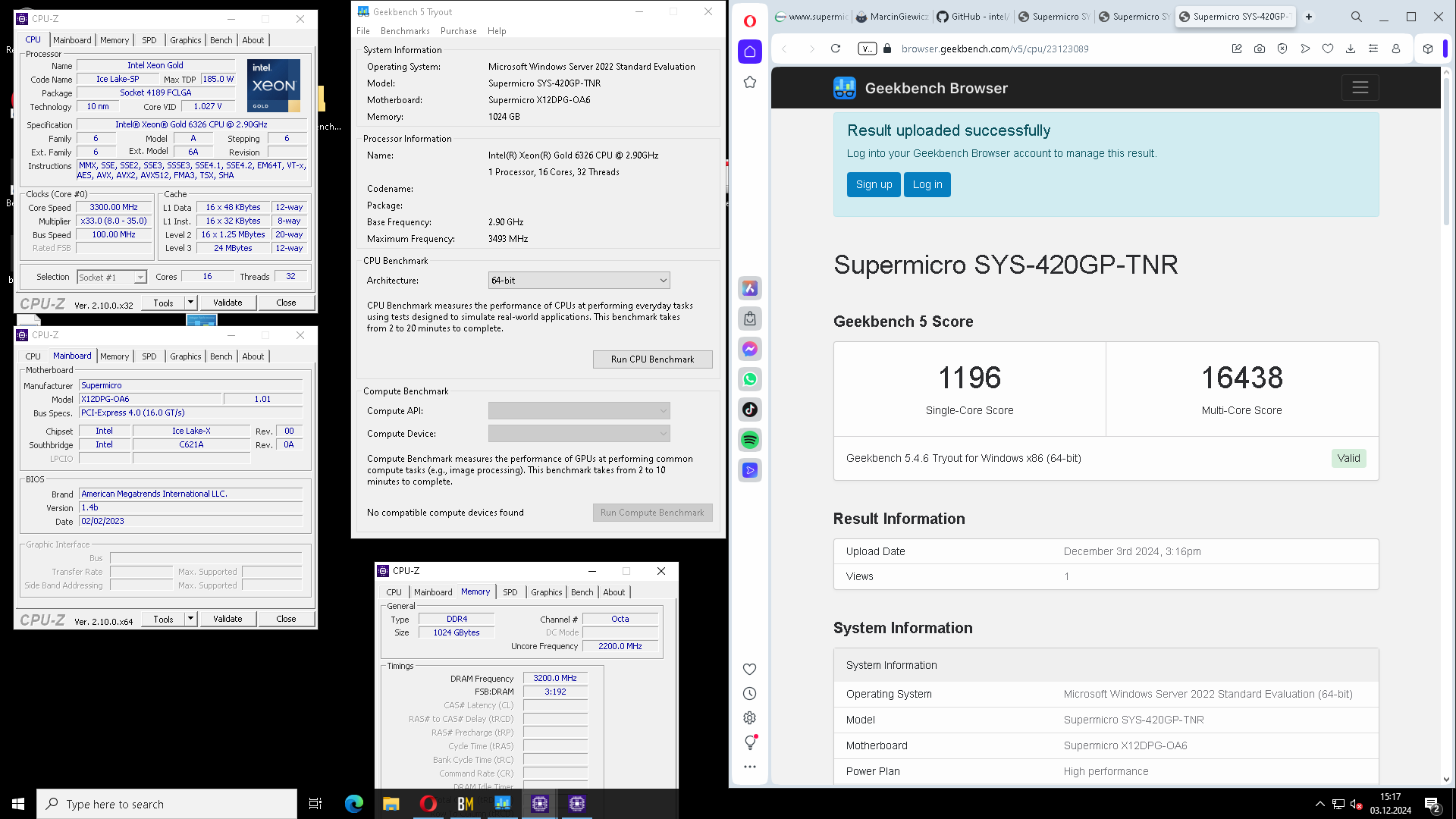
Task: Open File Explorer from taskbar
Action: click(x=391, y=804)
